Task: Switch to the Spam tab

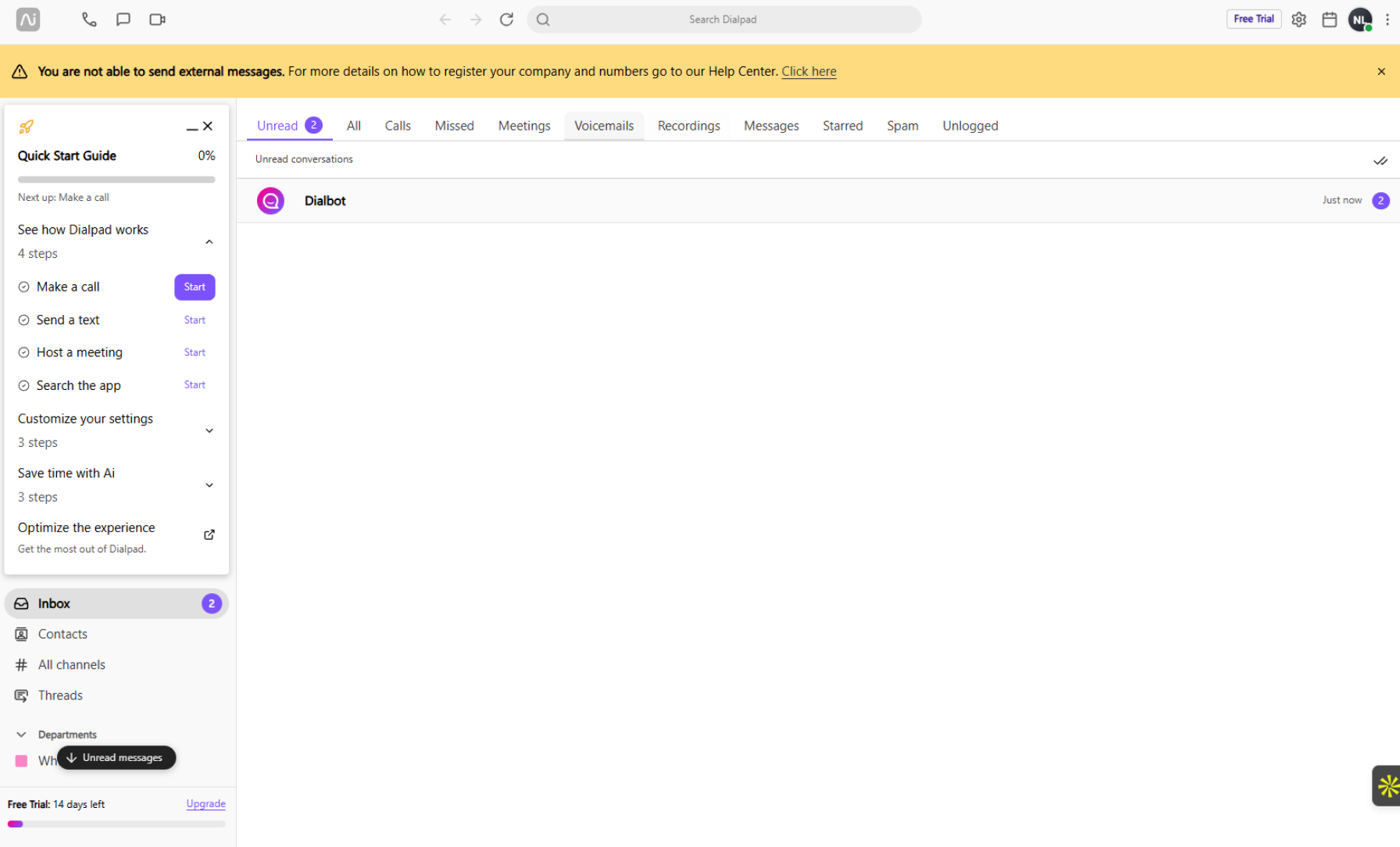Action: click(902, 126)
